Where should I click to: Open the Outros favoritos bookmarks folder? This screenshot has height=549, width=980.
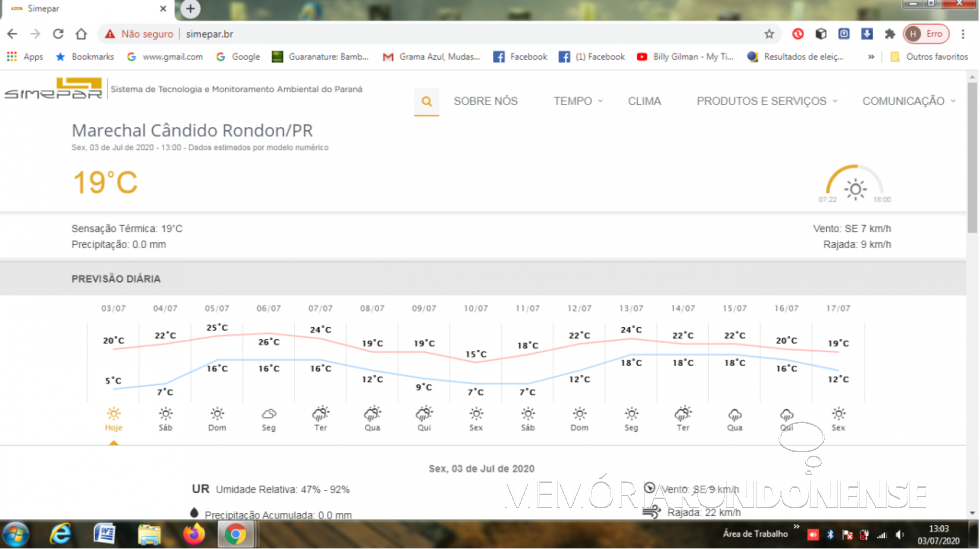[x=929, y=57]
